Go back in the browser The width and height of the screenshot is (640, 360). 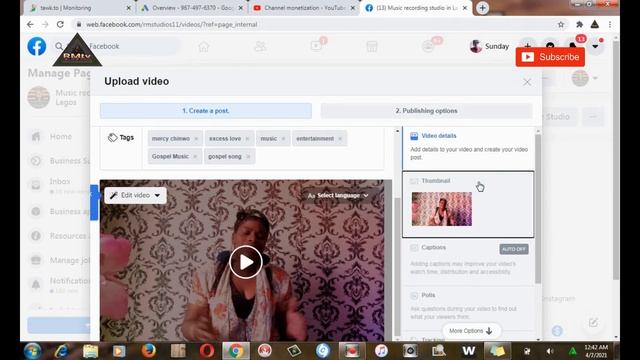pos(30,24)
